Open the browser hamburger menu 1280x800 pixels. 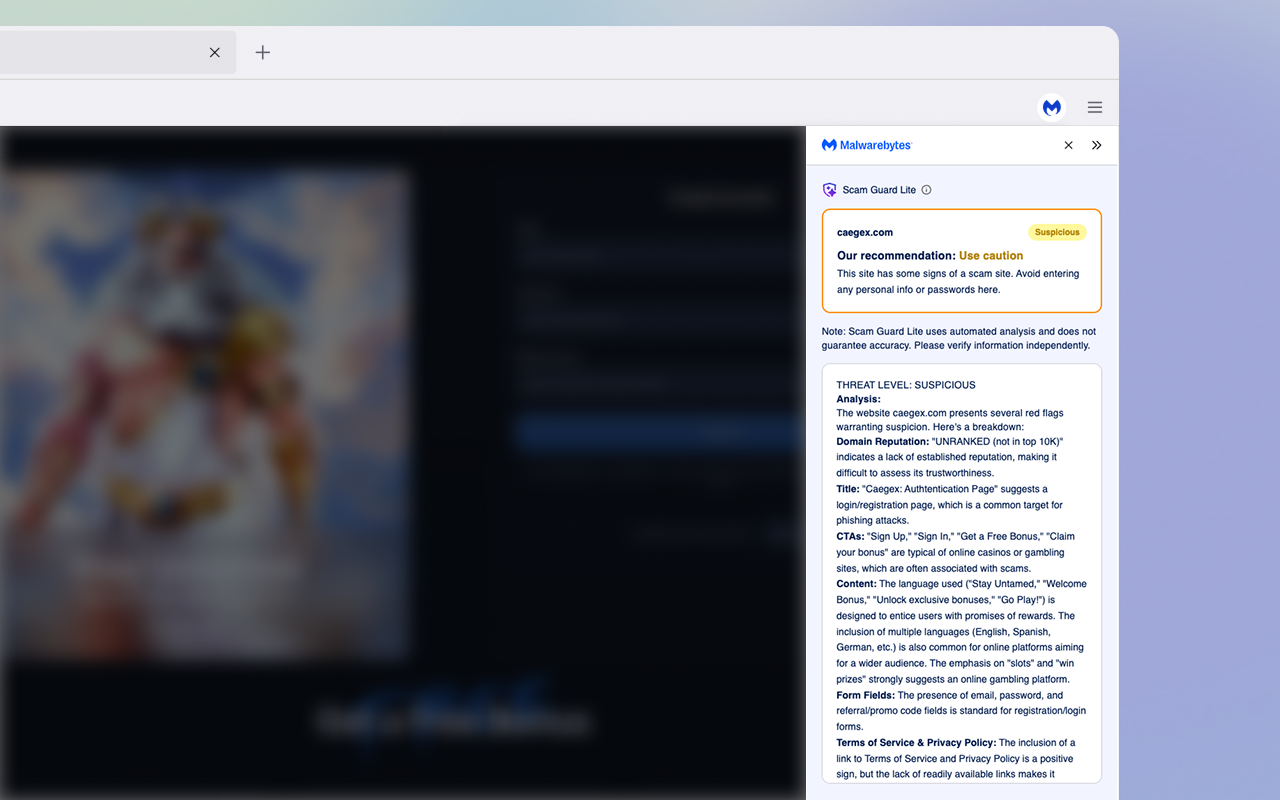click(1095, 107)
